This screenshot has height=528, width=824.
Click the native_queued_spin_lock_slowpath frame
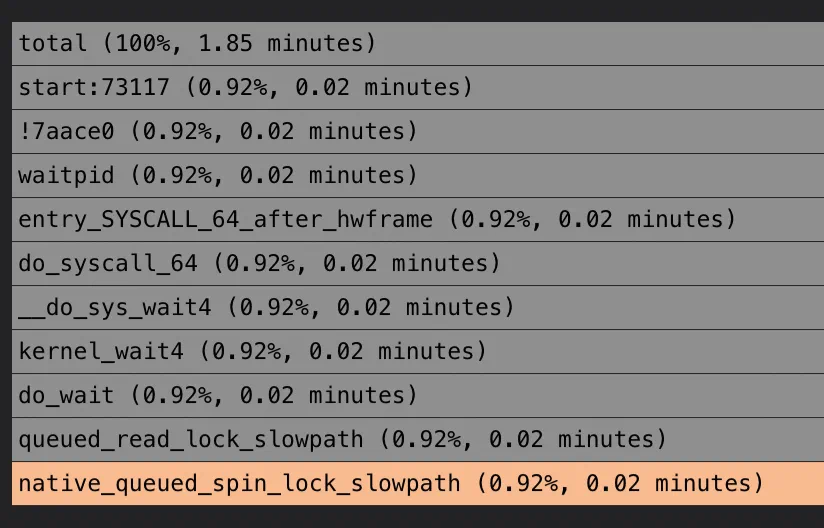click(x=412, y=483)
